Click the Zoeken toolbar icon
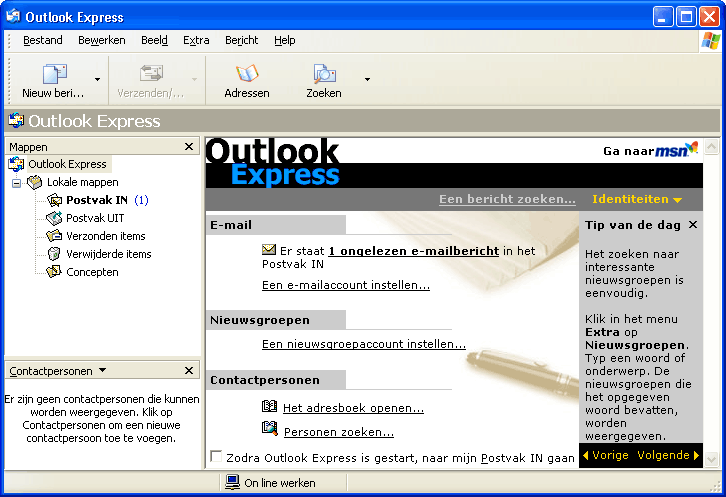 coord(324,74)
